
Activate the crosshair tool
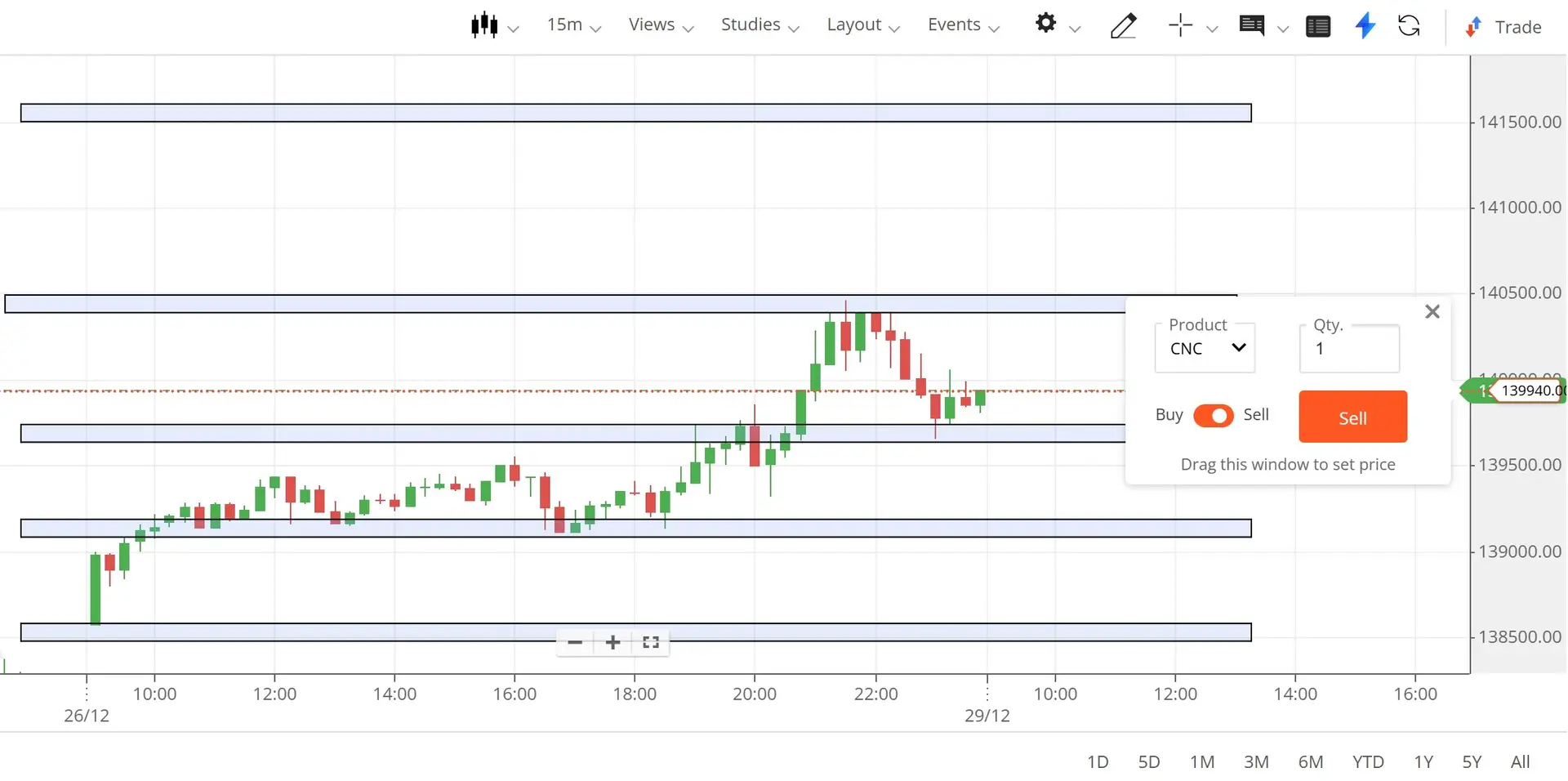click(1179, 25)
